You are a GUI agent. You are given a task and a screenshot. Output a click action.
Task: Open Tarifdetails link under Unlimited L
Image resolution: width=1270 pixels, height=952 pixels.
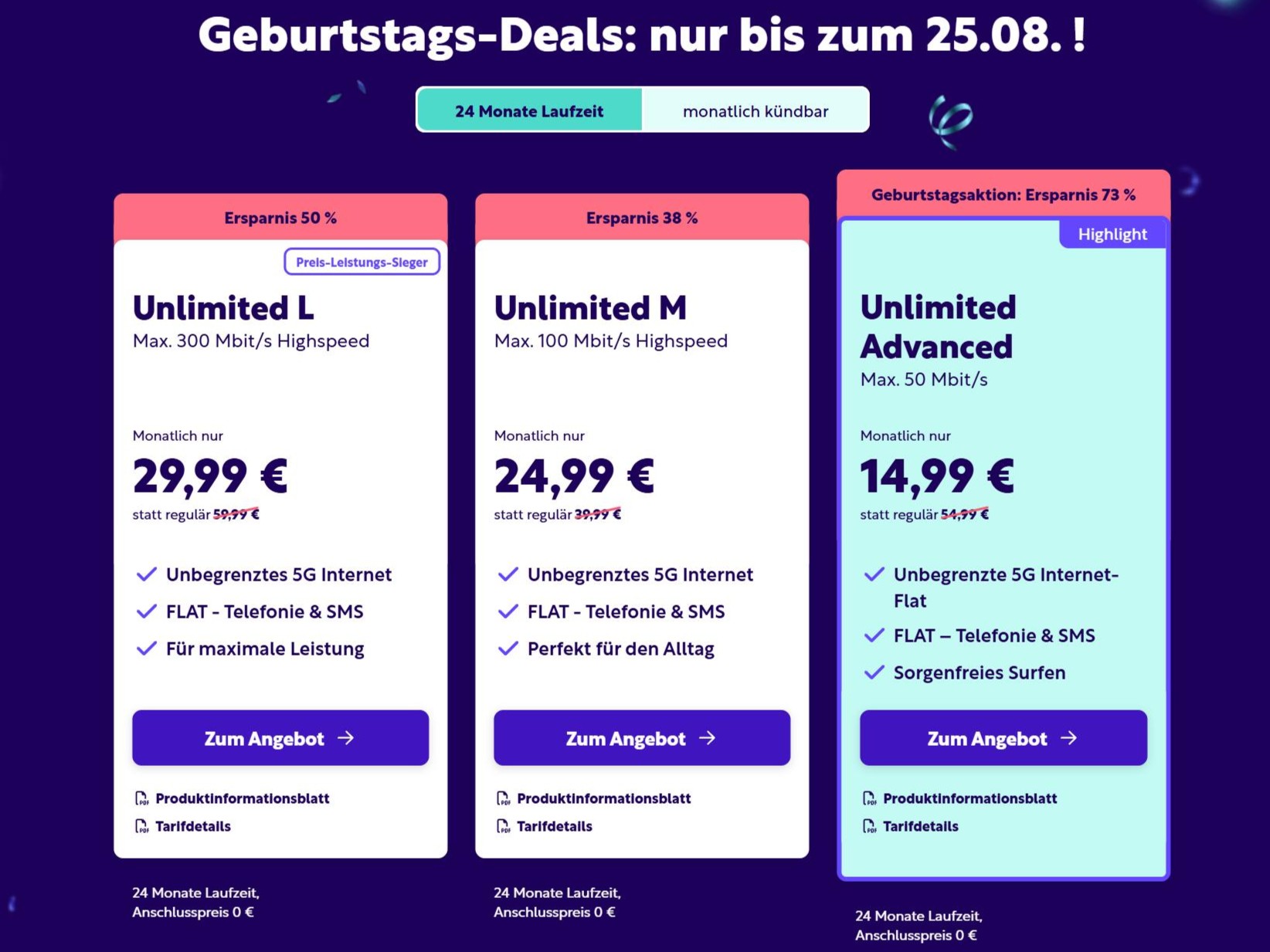click(x=193, y=826)
